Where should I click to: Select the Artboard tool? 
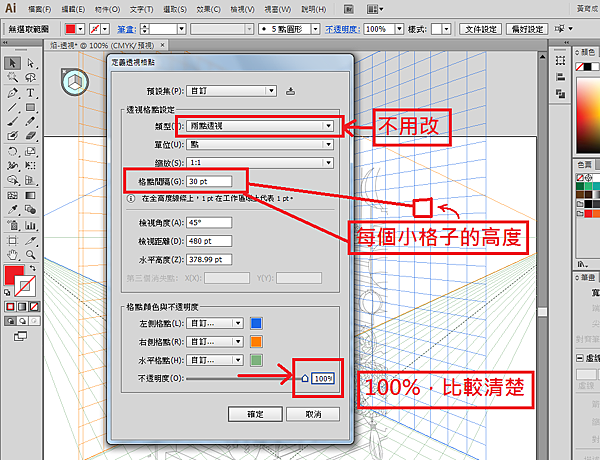click(12, 240)
